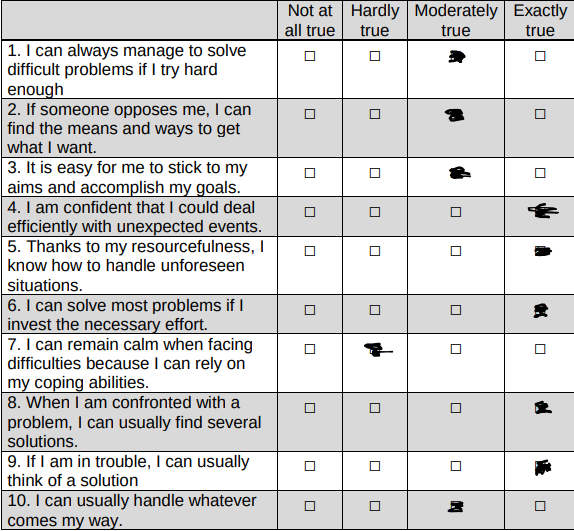Select 'Hardly true' for question 2
Screen dimensions: 574x531
(375, 114)
